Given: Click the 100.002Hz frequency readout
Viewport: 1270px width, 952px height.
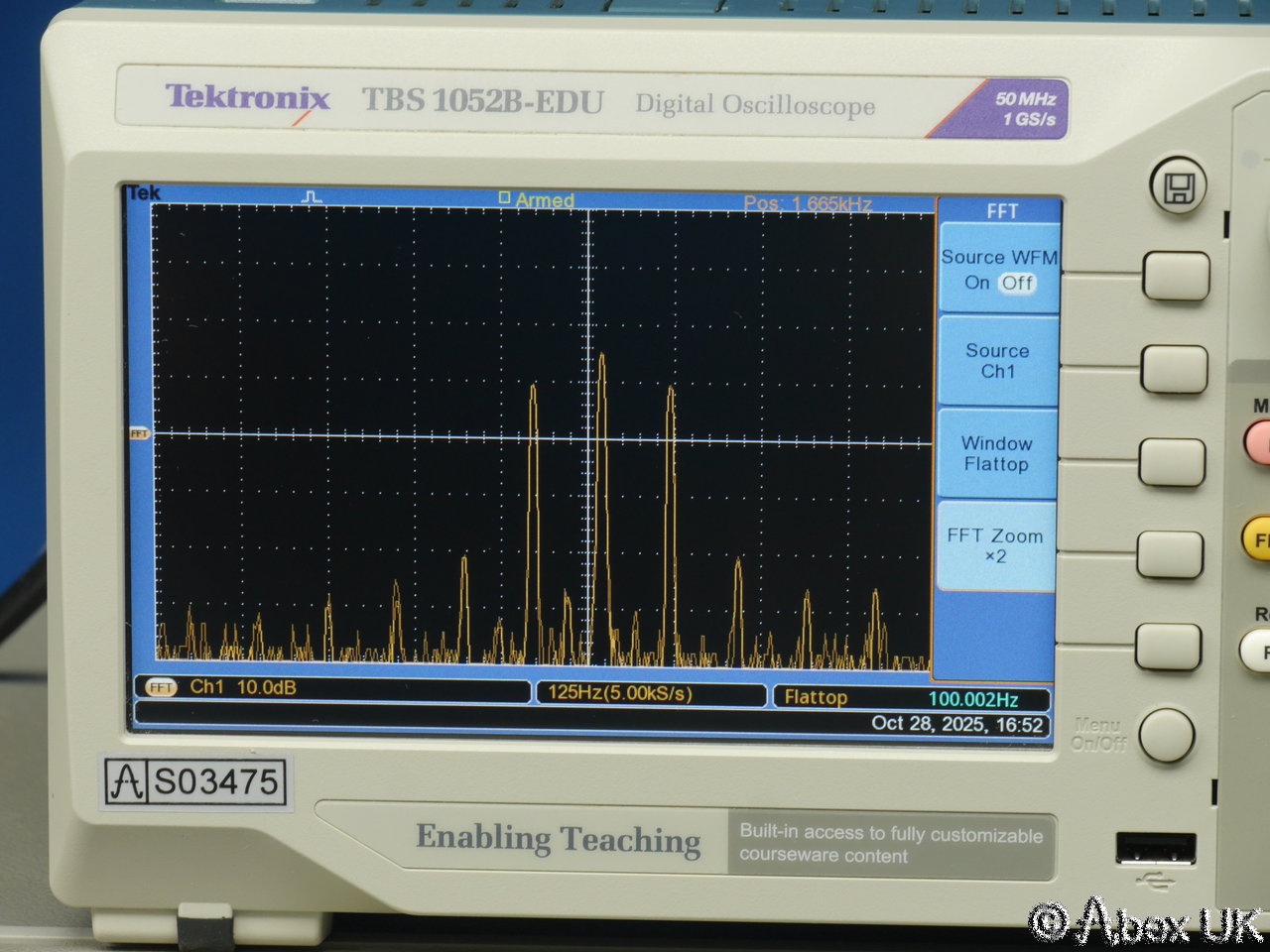Looking at the screenshot, I should [x=972, y=699].
